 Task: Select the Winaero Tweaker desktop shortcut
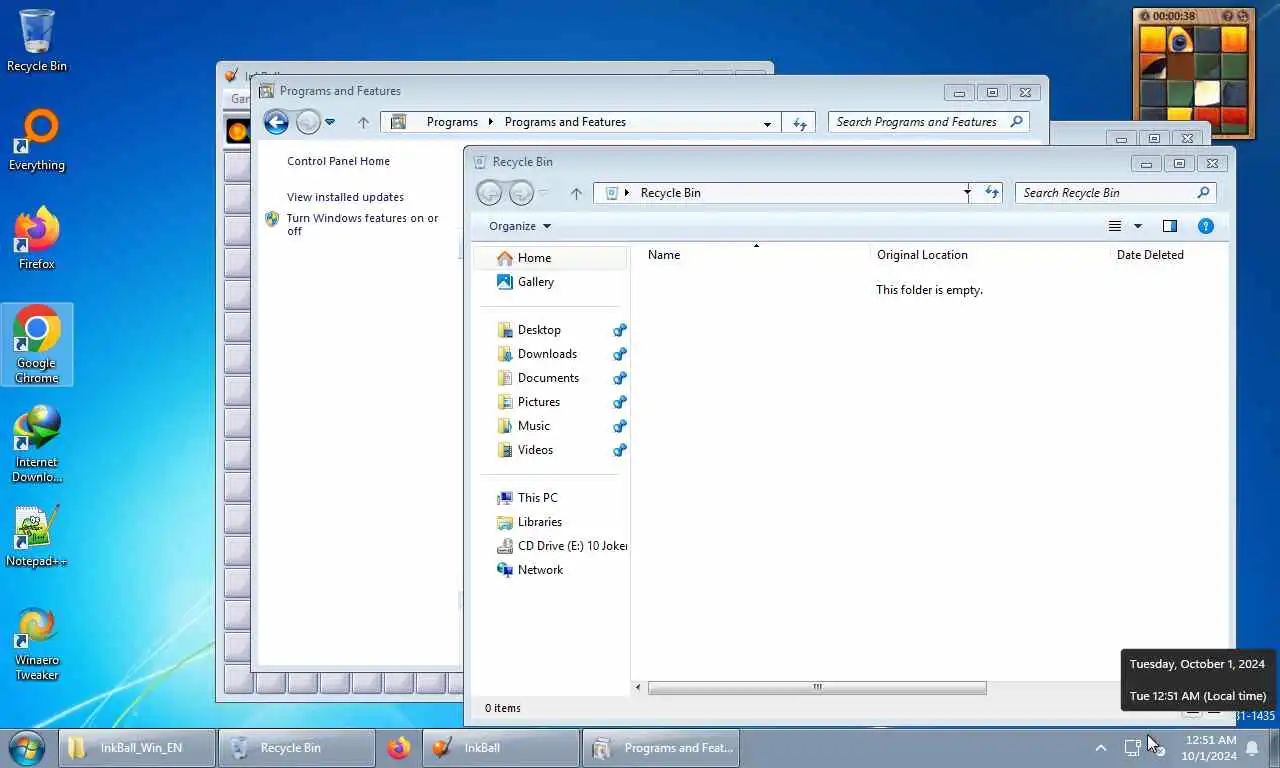(x=37, y=643)
